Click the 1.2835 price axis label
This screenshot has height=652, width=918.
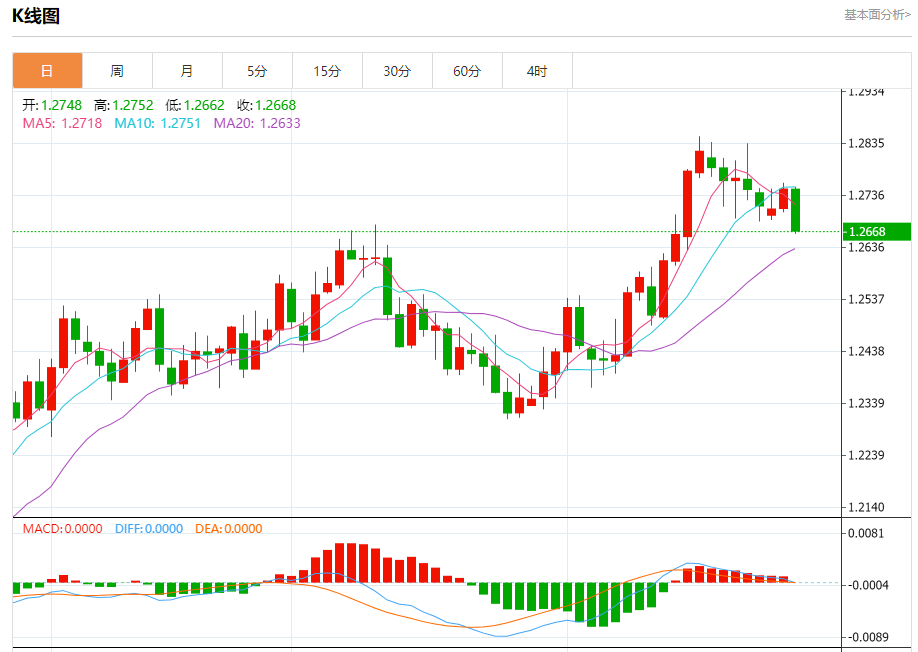pos(866,143)
